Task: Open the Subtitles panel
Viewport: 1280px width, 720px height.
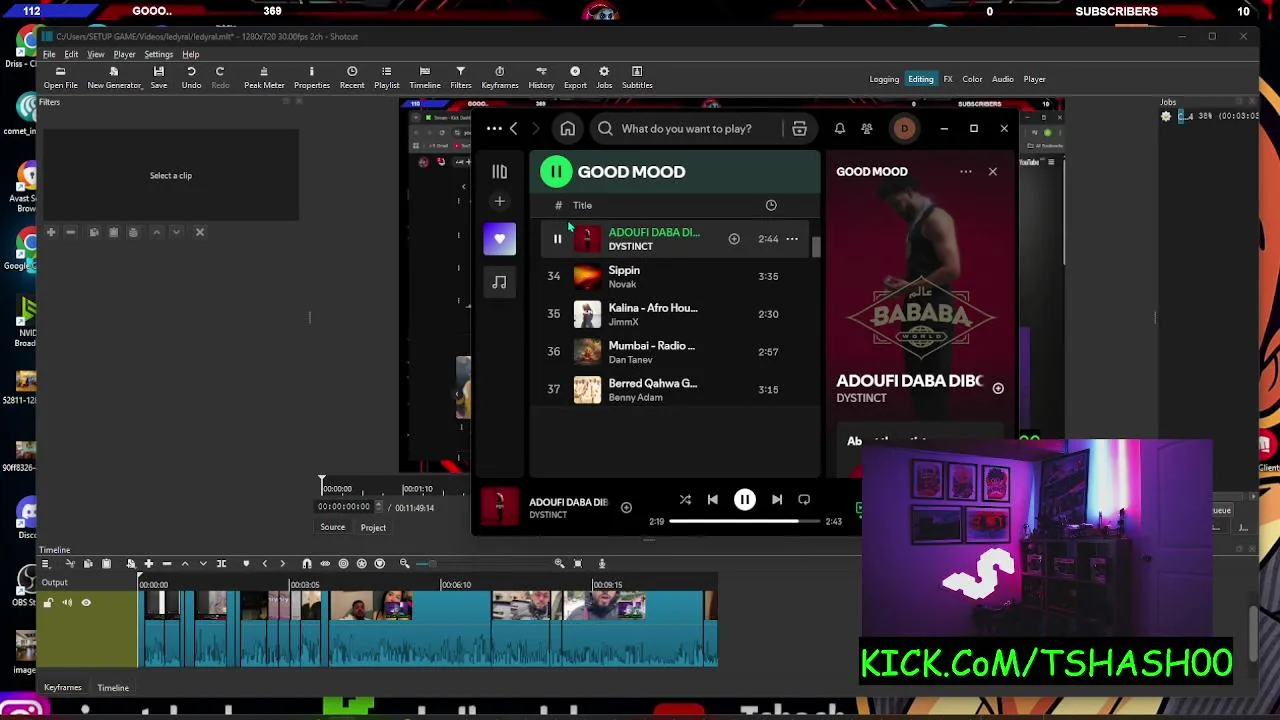Action: [637, 77]
